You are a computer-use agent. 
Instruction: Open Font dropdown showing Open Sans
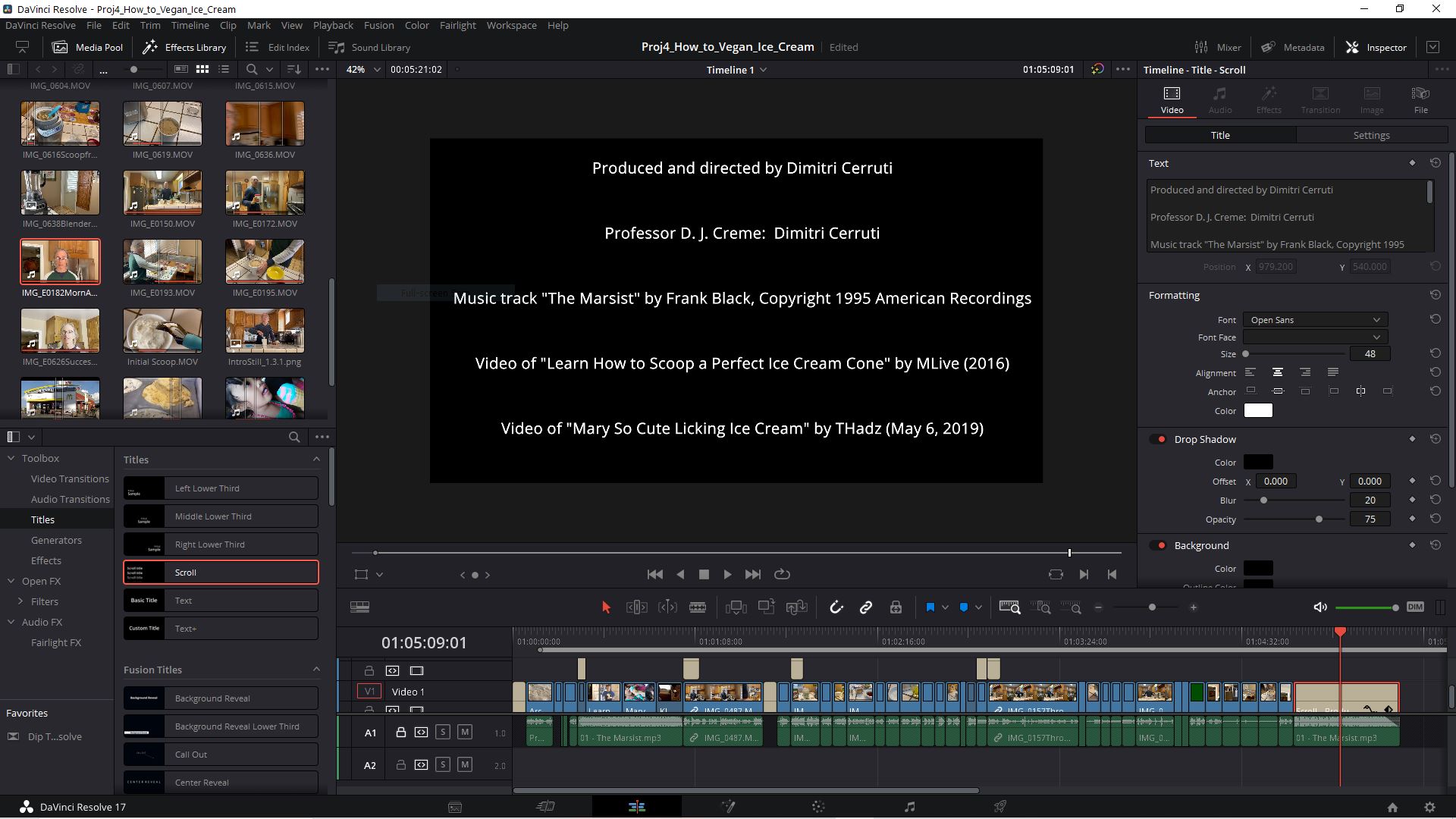click(x=1315, y=320)
